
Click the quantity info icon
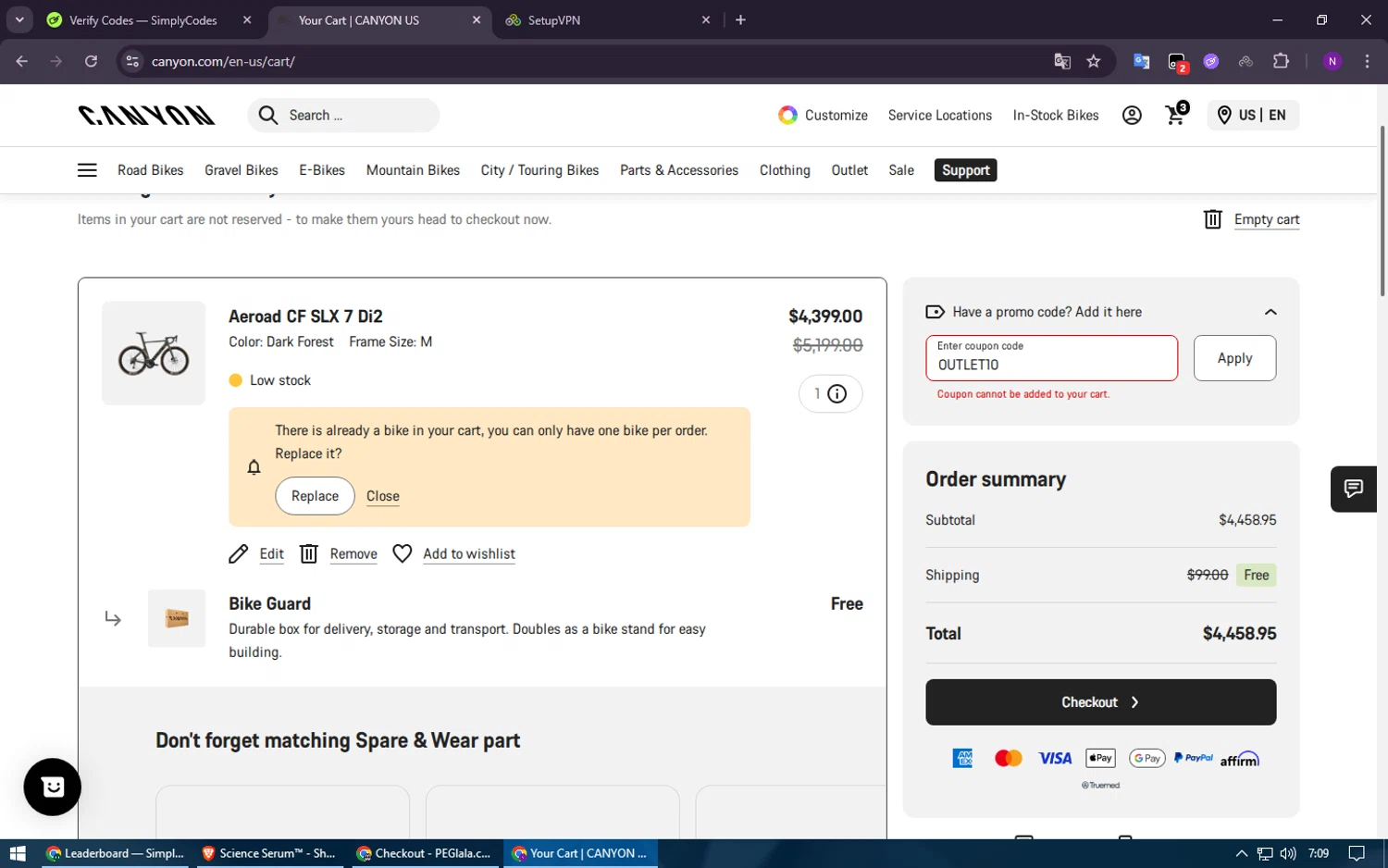837,394
